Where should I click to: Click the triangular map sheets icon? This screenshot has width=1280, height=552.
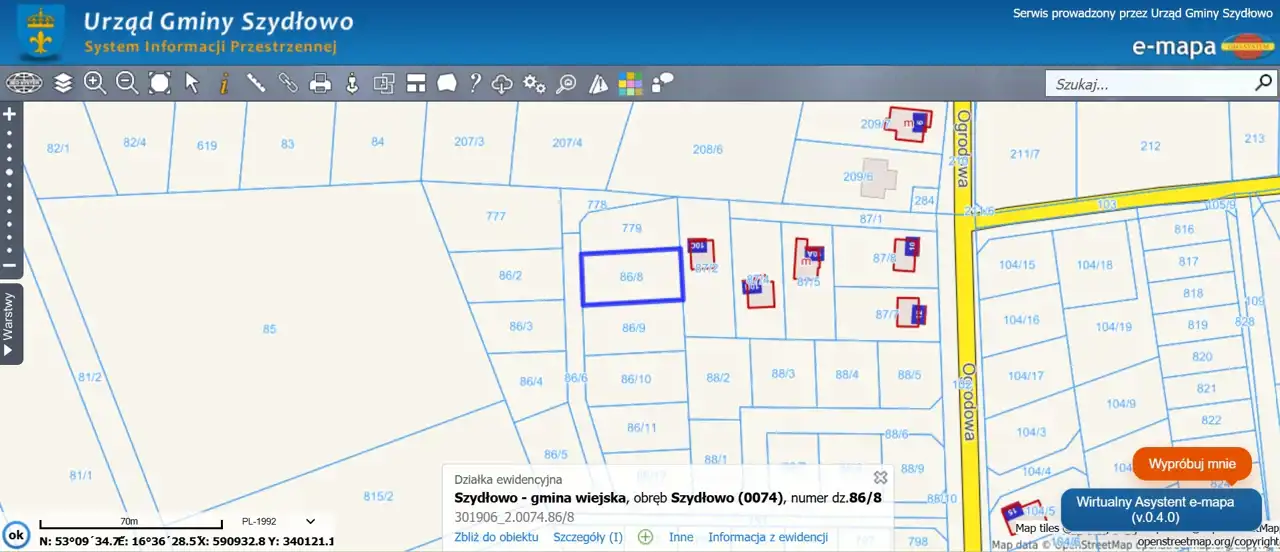(x=599, y=83)
